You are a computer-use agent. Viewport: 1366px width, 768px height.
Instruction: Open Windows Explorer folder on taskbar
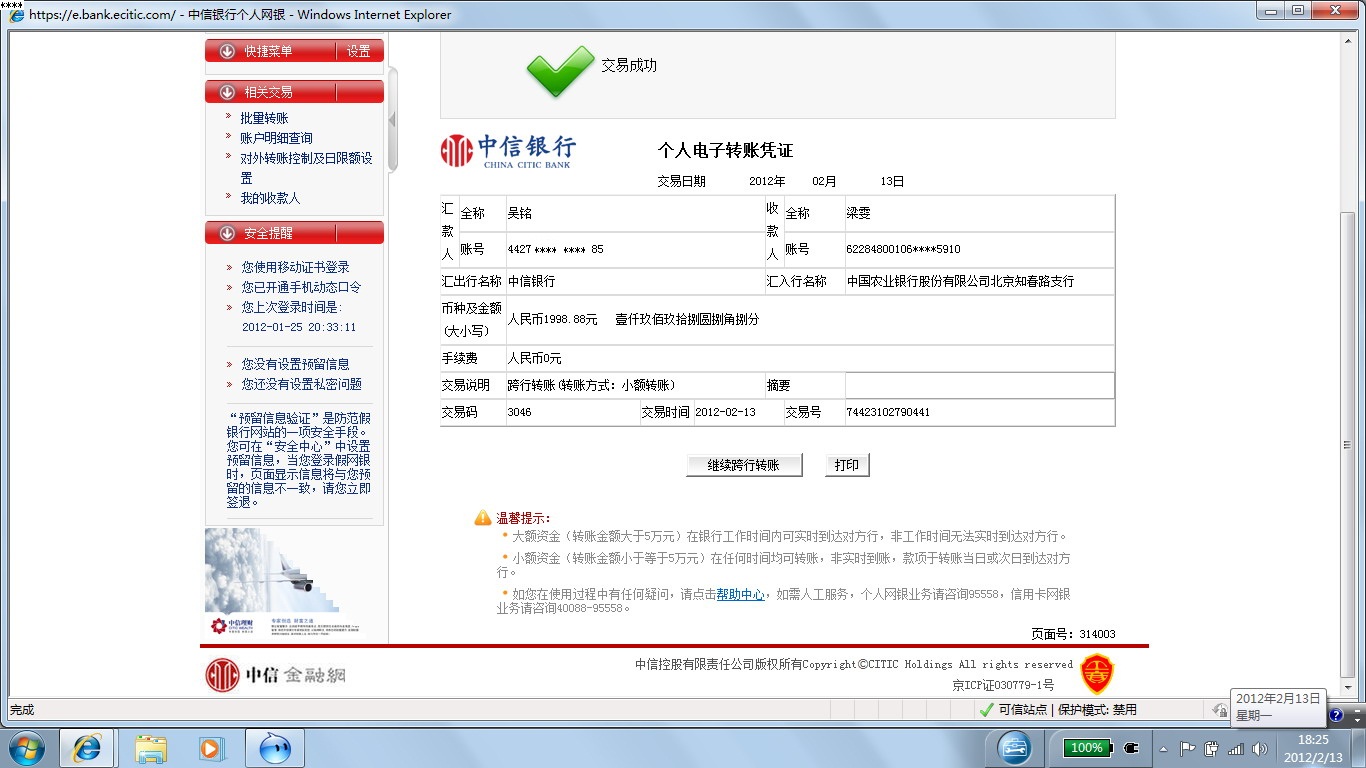click(x=151, y=747)
